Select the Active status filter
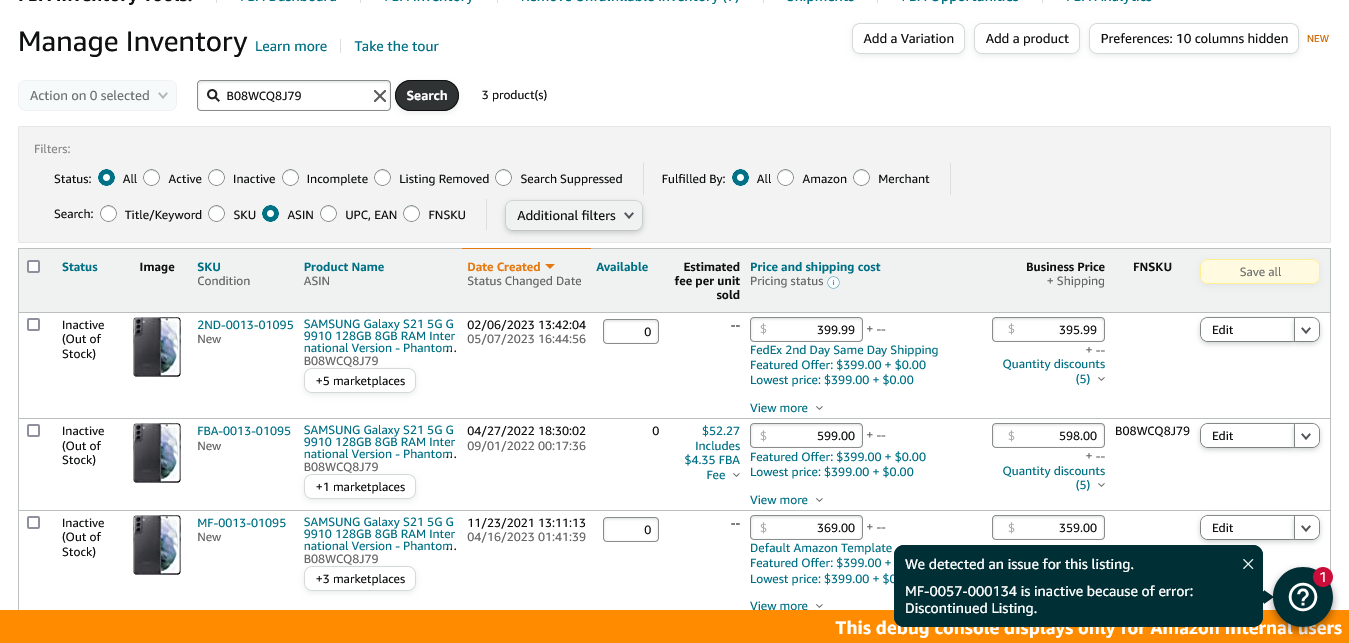 [x=152, y=178]
